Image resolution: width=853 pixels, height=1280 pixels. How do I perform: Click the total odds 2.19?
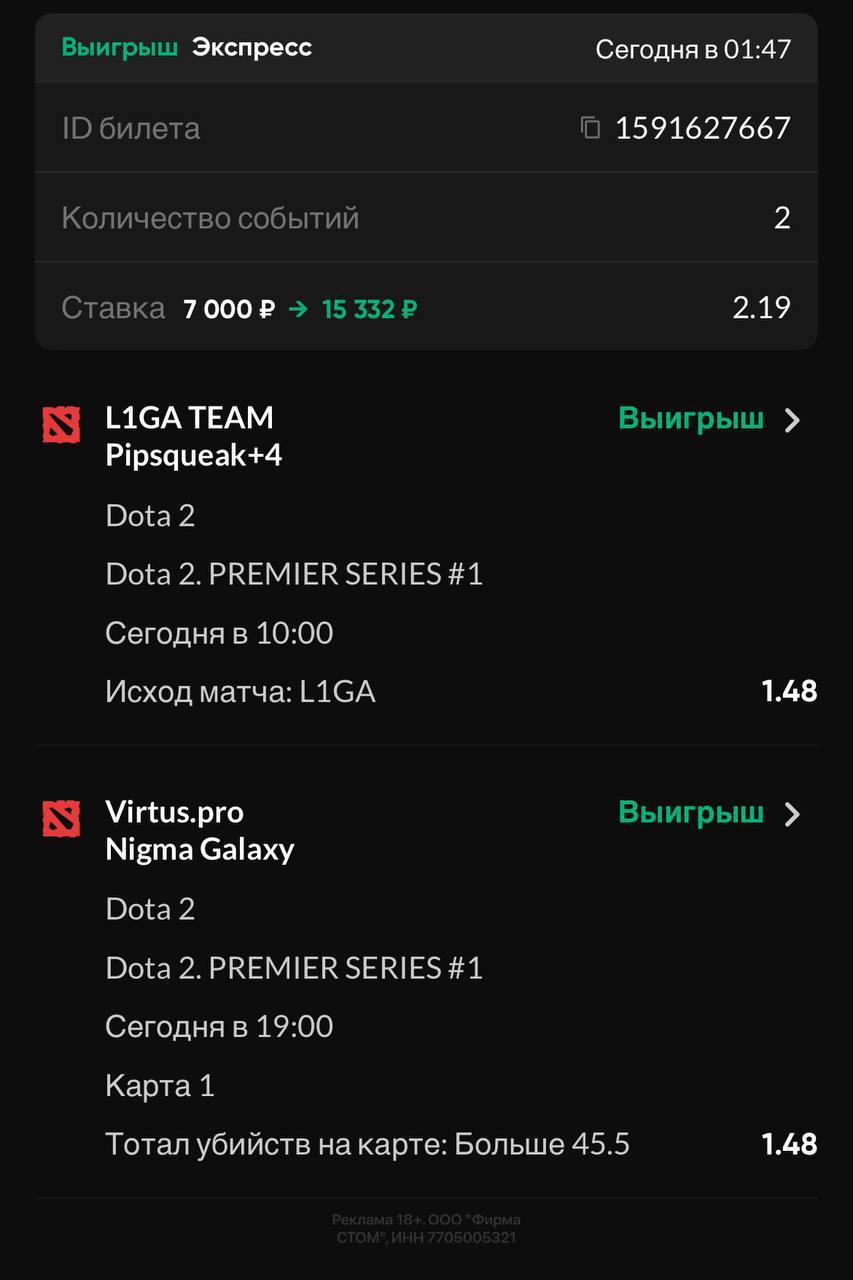pos(761,307)
